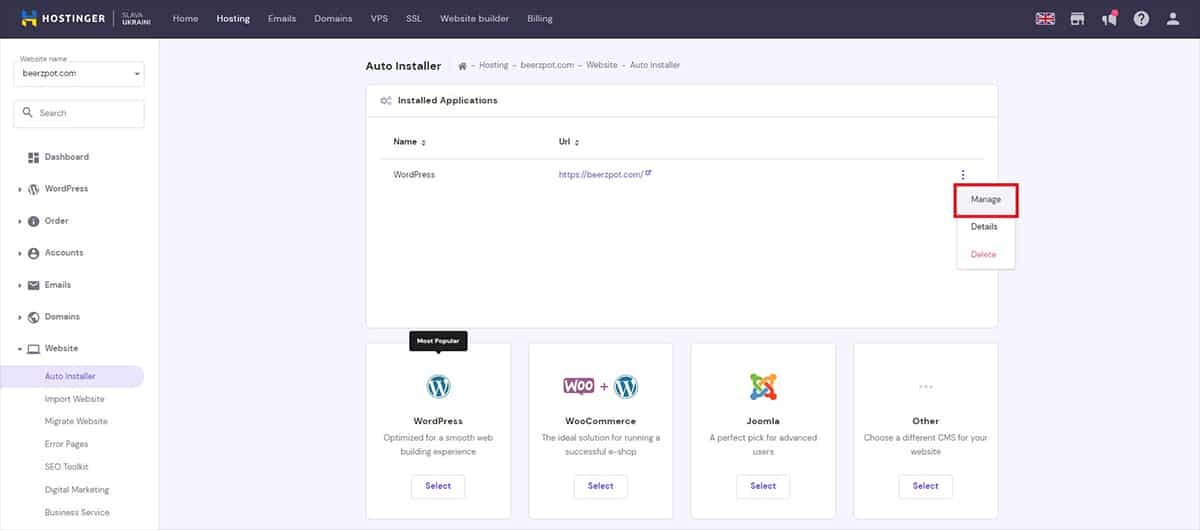
Task: Open the beerzpot.com URL link
Action: tap(600, 175)
